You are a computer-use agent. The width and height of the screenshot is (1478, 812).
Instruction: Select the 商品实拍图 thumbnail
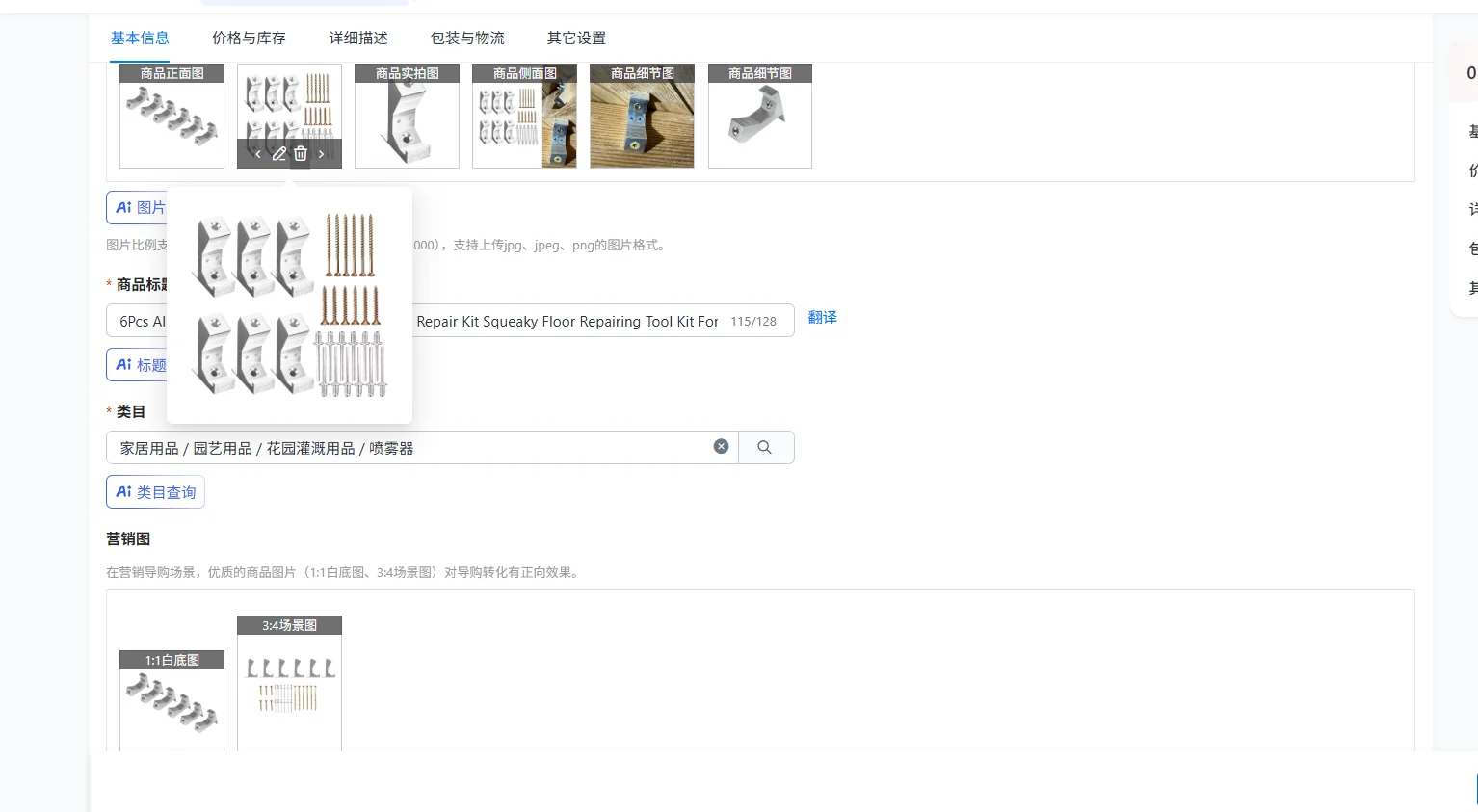click(x=407, y=116)
